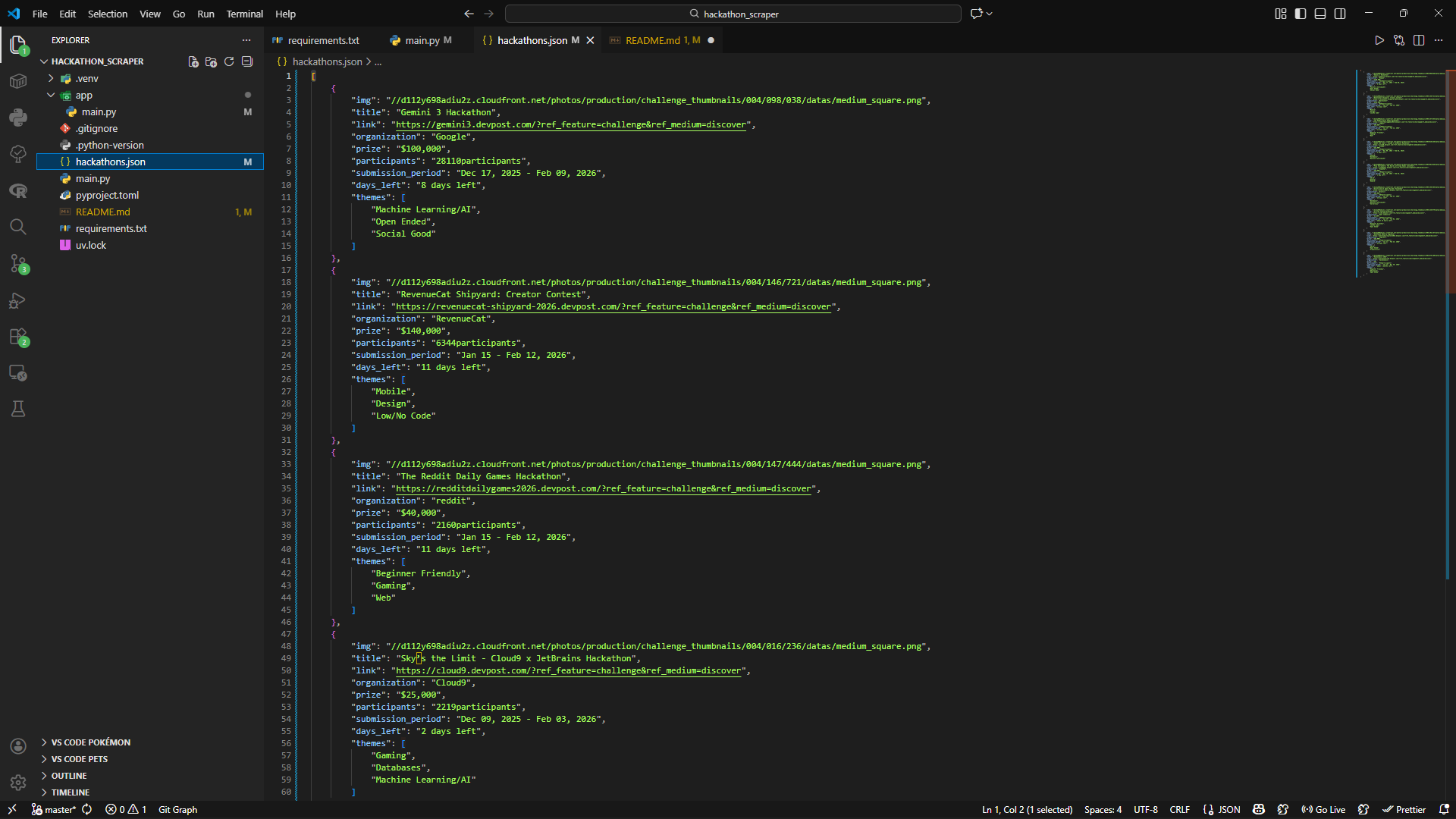Open the Search view in activity bar

[x=18, y=227]
